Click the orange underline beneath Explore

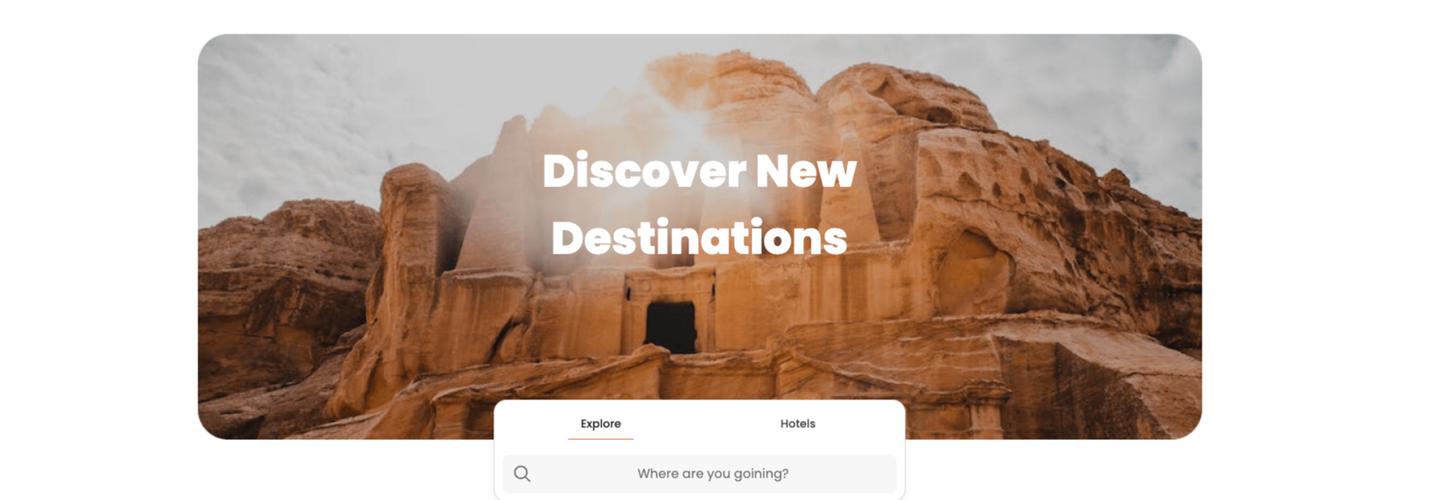(x=601, y=438)
